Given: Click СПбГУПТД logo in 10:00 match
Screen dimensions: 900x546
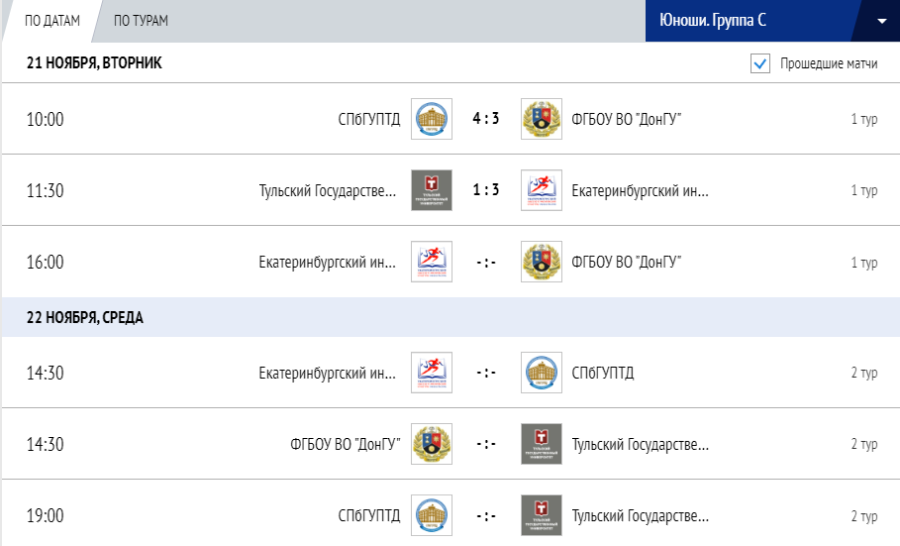Looking at the screenshot, I should [x=431, y=119].
